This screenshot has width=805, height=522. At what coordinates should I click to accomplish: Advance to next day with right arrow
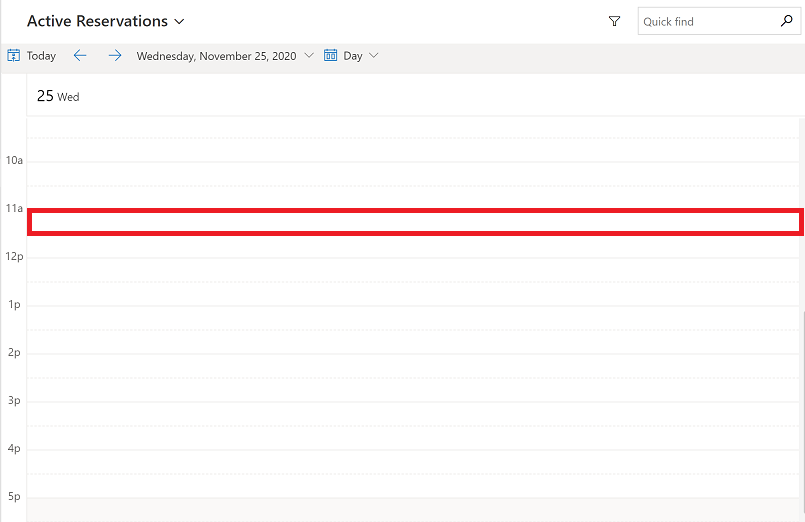[x=115, y=55]
